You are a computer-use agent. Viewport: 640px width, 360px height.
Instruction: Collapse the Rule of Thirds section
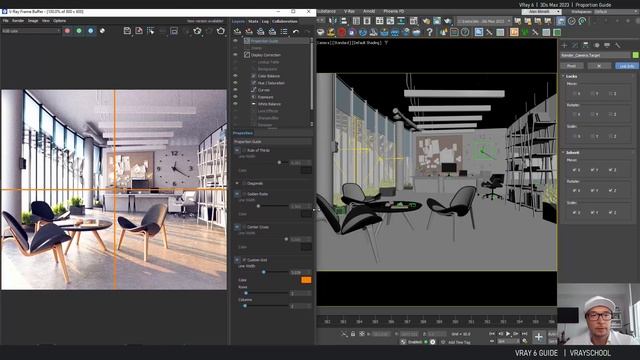pyautogui.click(x=237, y=150)
